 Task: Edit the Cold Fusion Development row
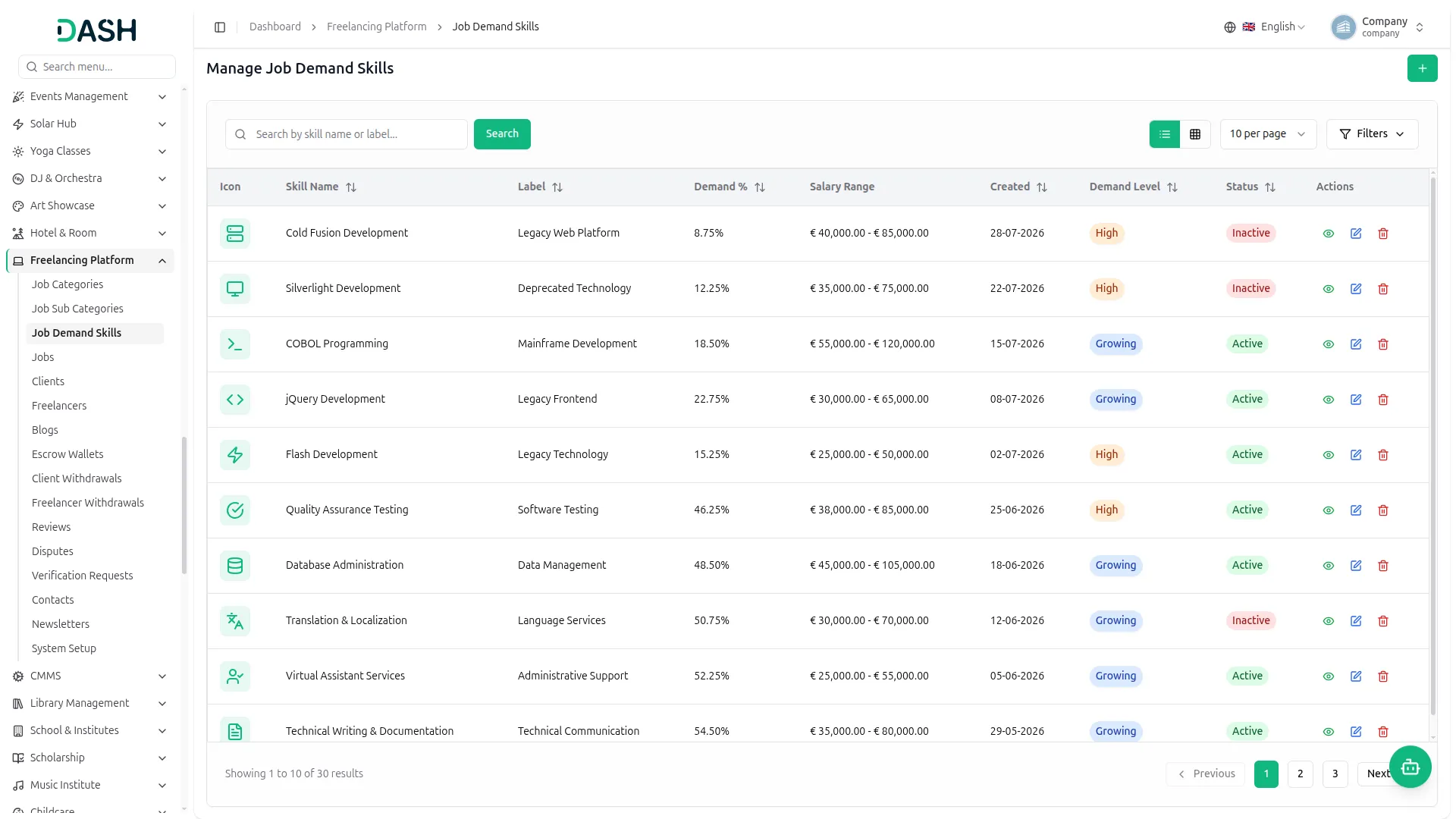[1356, 234]
